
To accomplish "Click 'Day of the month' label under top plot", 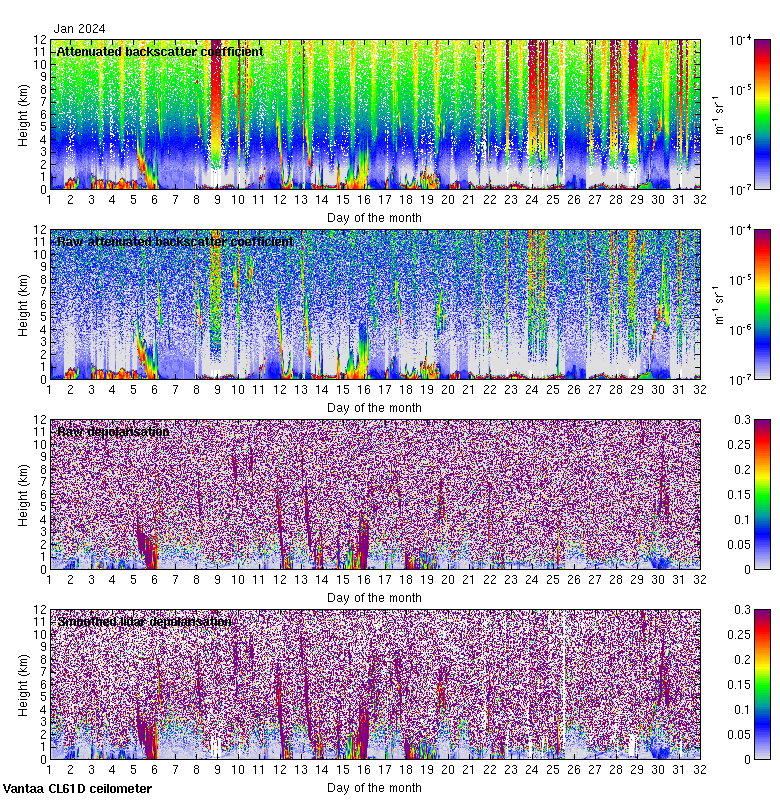I will point(374,218).
